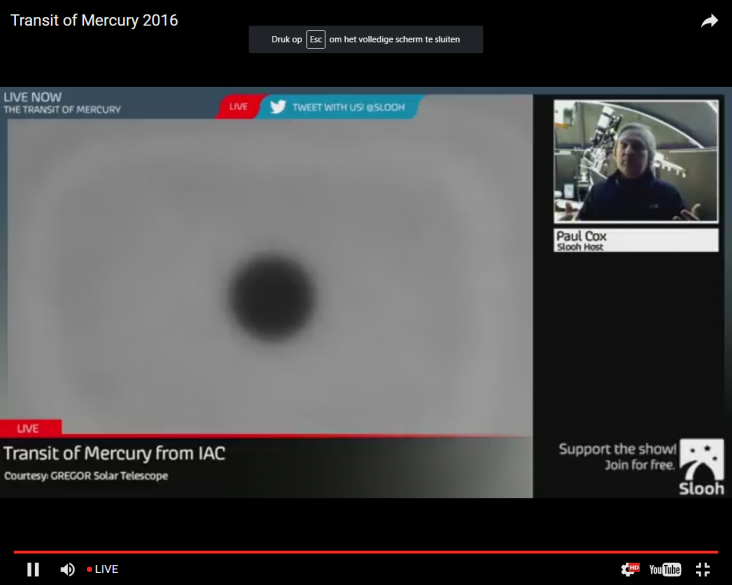Click the Slooh logo in the video
732x585 pixels.
click(x=702, y=467)
